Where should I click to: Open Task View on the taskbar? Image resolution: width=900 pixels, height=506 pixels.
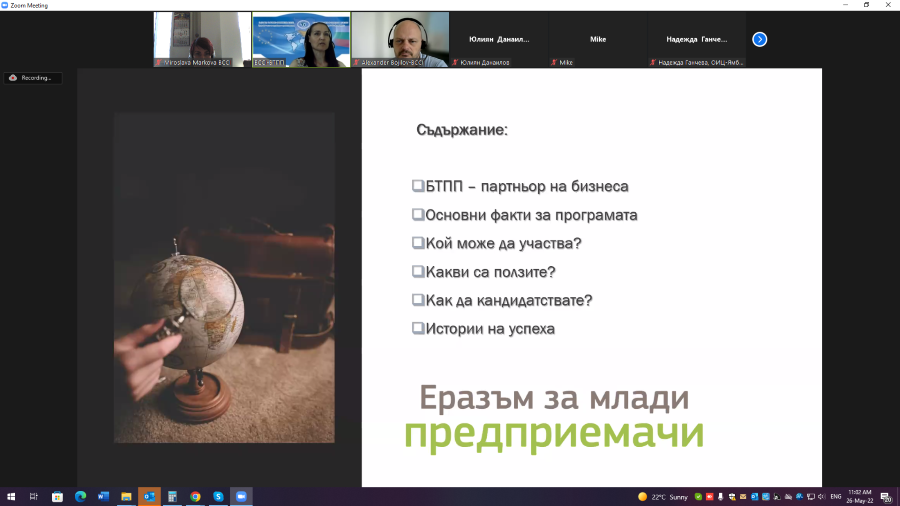pyautogui.click(x=34, y=497)
